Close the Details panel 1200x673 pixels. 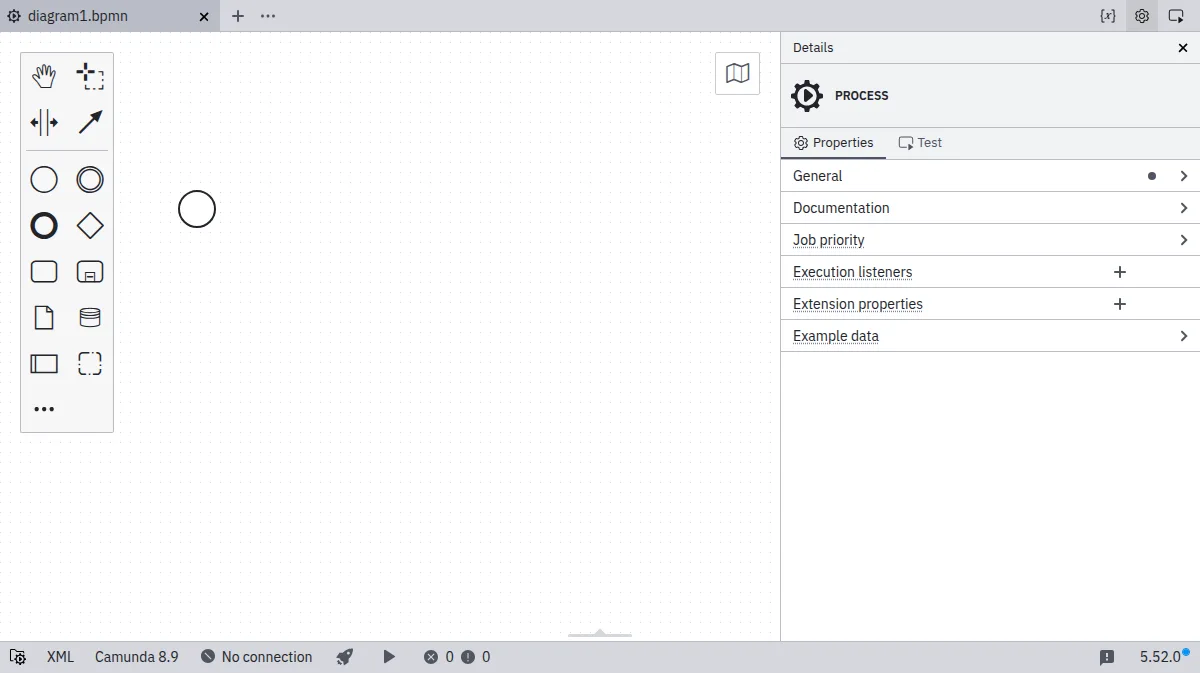coord(1184,48)
